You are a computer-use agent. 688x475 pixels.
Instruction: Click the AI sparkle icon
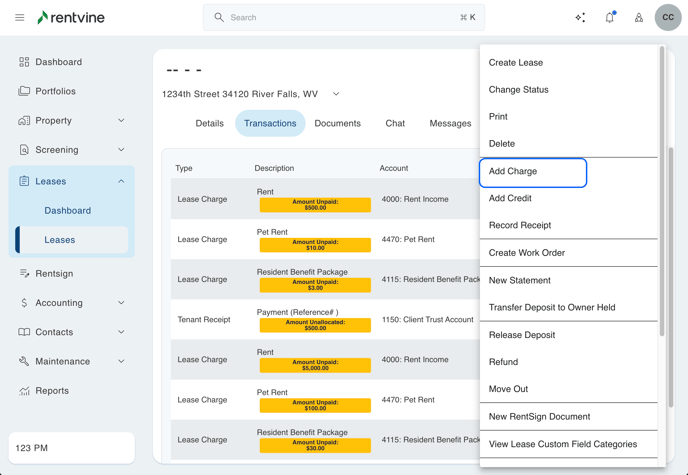pos(580,18)
